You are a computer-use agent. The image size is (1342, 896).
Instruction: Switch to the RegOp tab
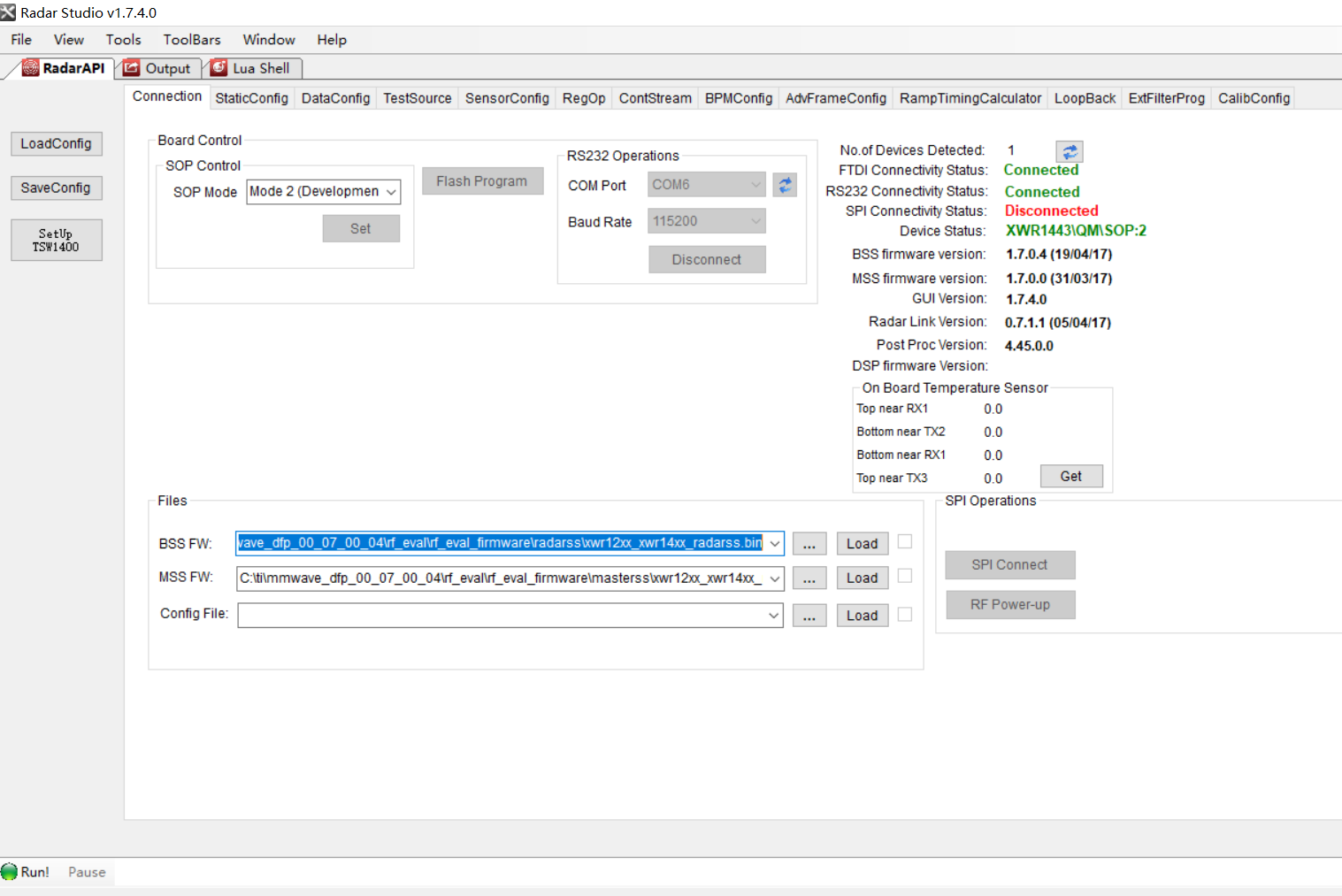tap(584, 98)
